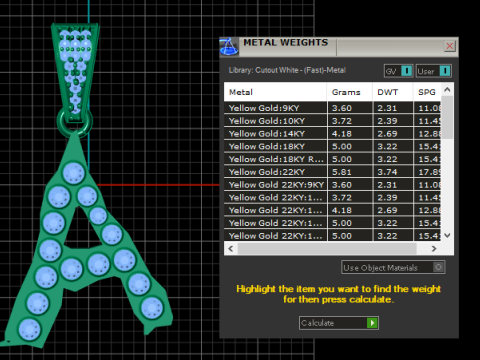Click the horizontal scroll left arrow
Image resolution: width=480 pixels, height=360 pixels.
click(x=231, y=249)
